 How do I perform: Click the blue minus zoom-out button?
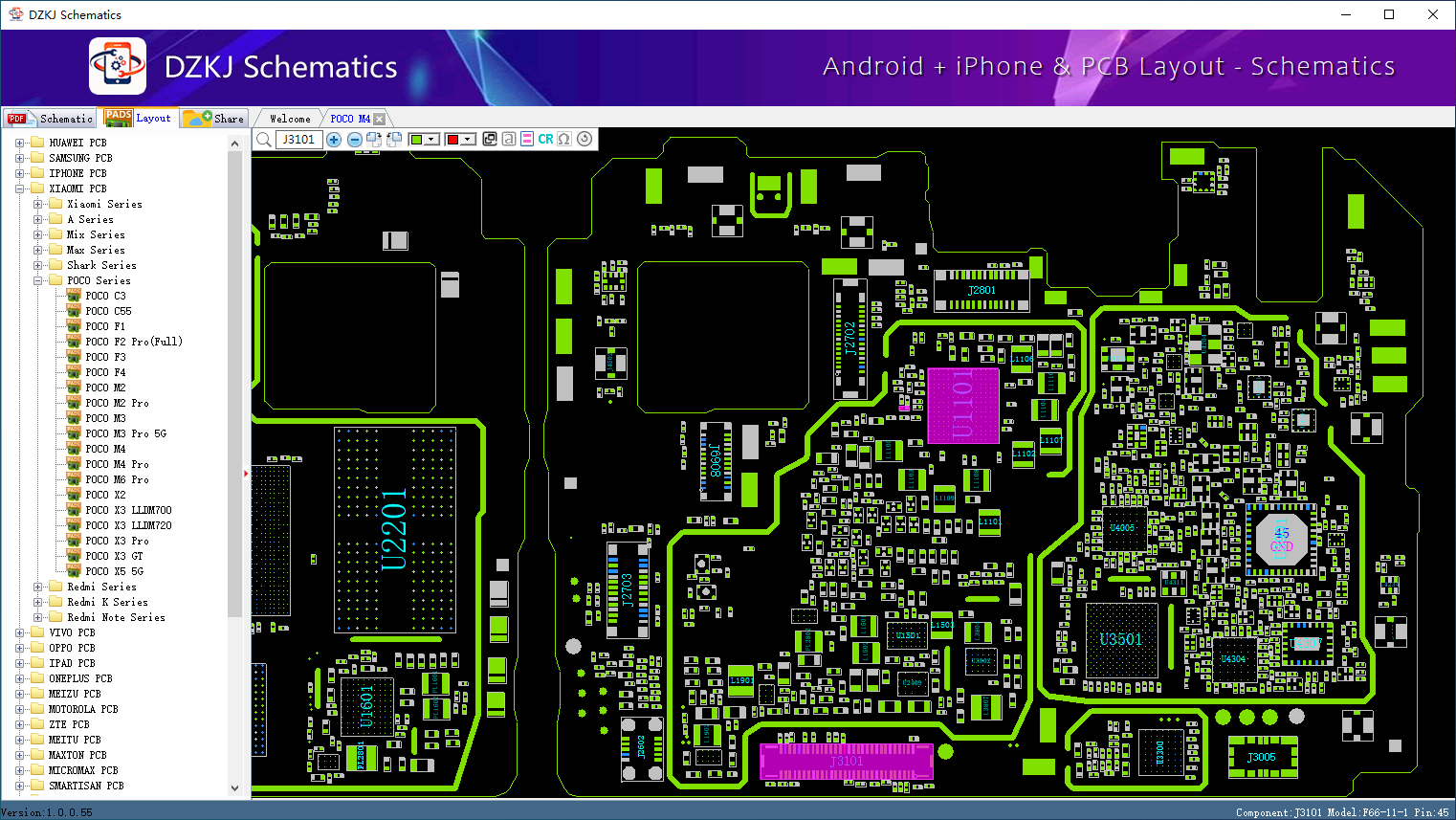tap(354, 140)
